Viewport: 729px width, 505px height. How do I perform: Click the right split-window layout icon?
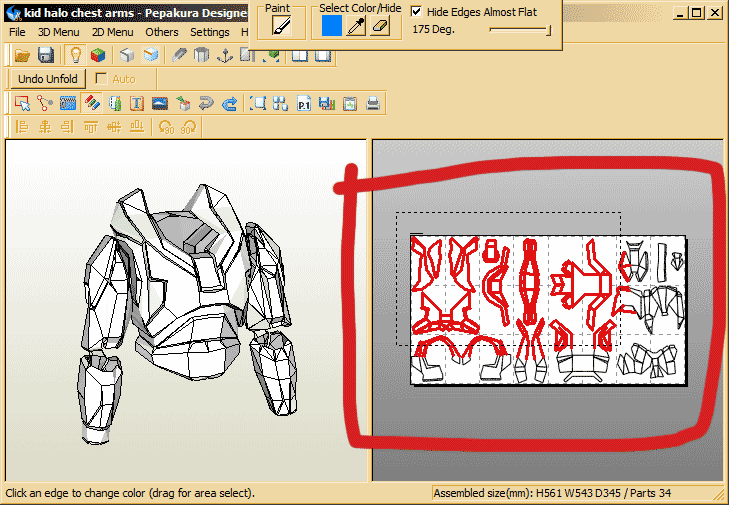pos(323,56)
